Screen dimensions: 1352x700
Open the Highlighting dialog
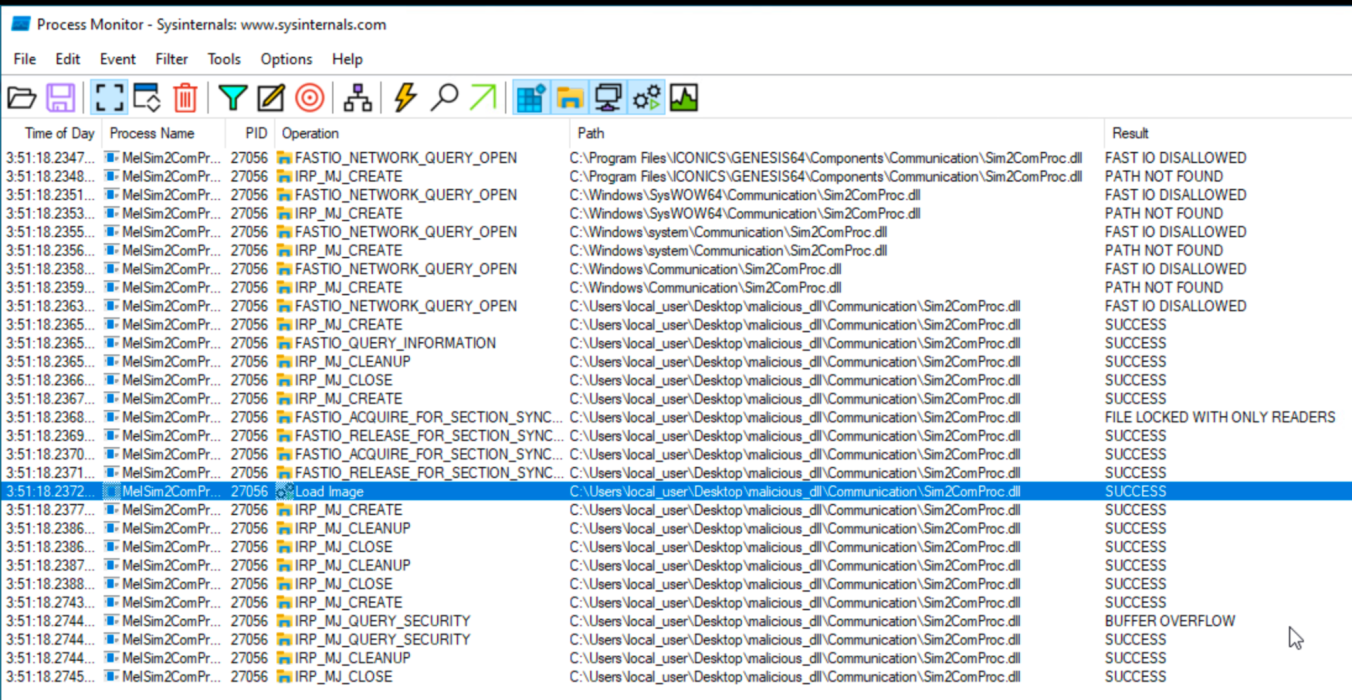pyautogui.click(x=269, y=97)
